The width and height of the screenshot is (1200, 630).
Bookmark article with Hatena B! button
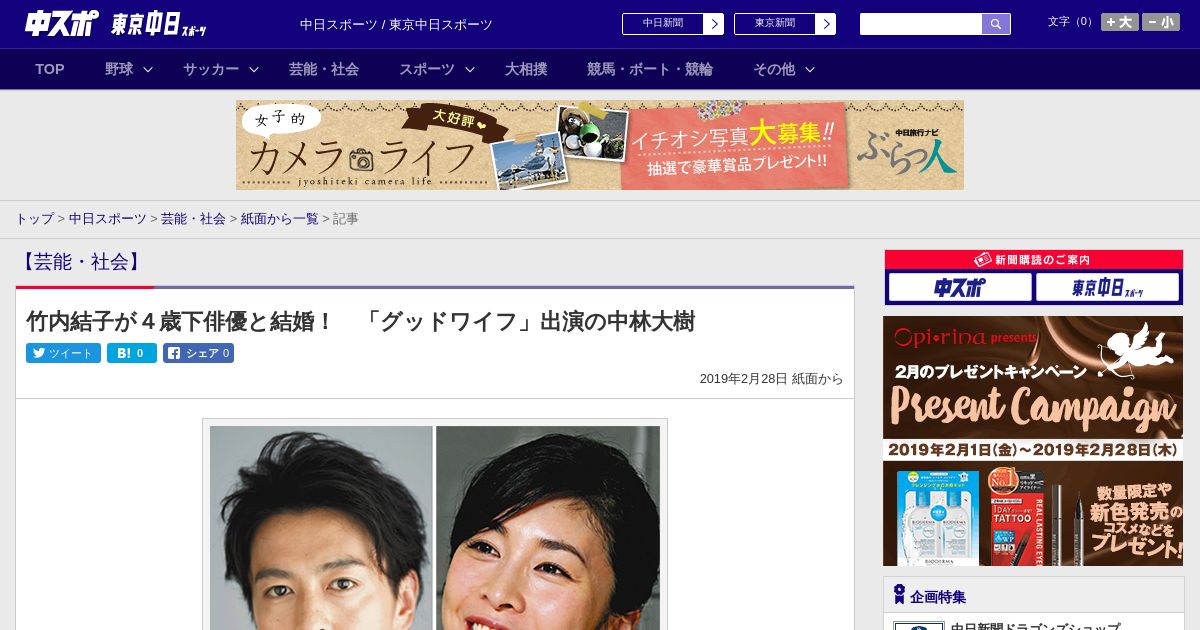click(x=132, y=353)
